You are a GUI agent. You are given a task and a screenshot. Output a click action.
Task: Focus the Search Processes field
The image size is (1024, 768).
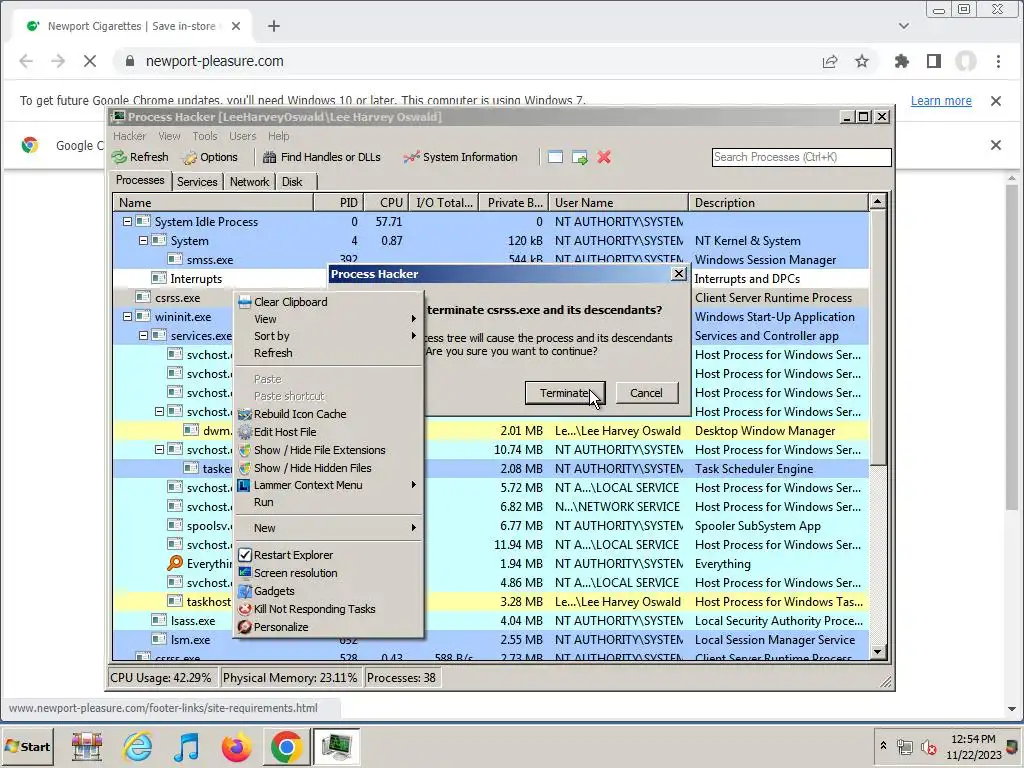click(x=801, y=157)
